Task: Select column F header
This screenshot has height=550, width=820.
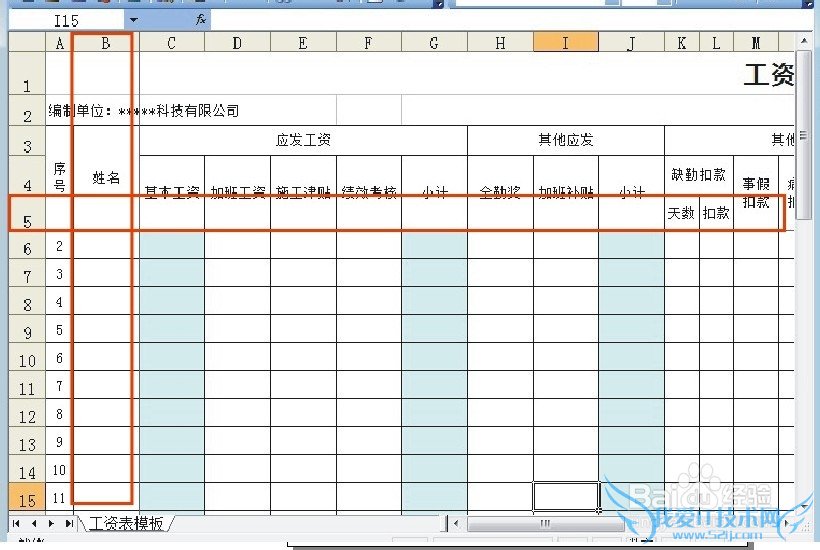Action: tap(369, 42)
